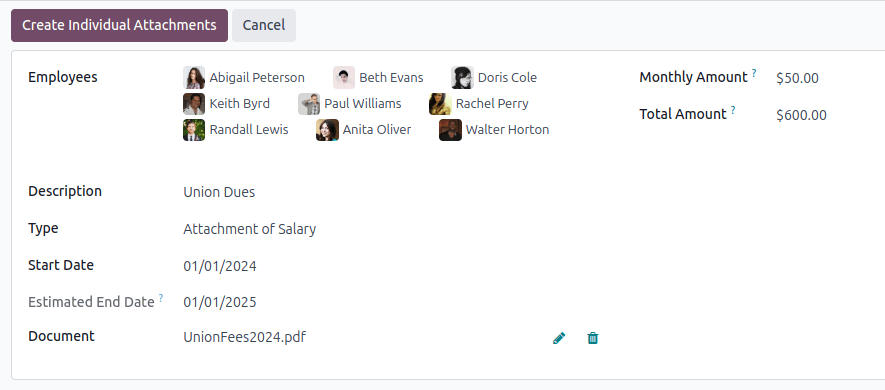Click the Monthly Amount value $50.00
The image size is (885, 390).
(797, 78)
